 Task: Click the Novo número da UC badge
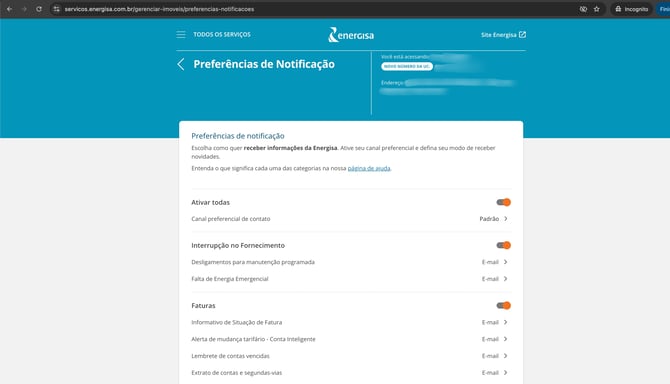pyautogui.click(x=407, y=66)
